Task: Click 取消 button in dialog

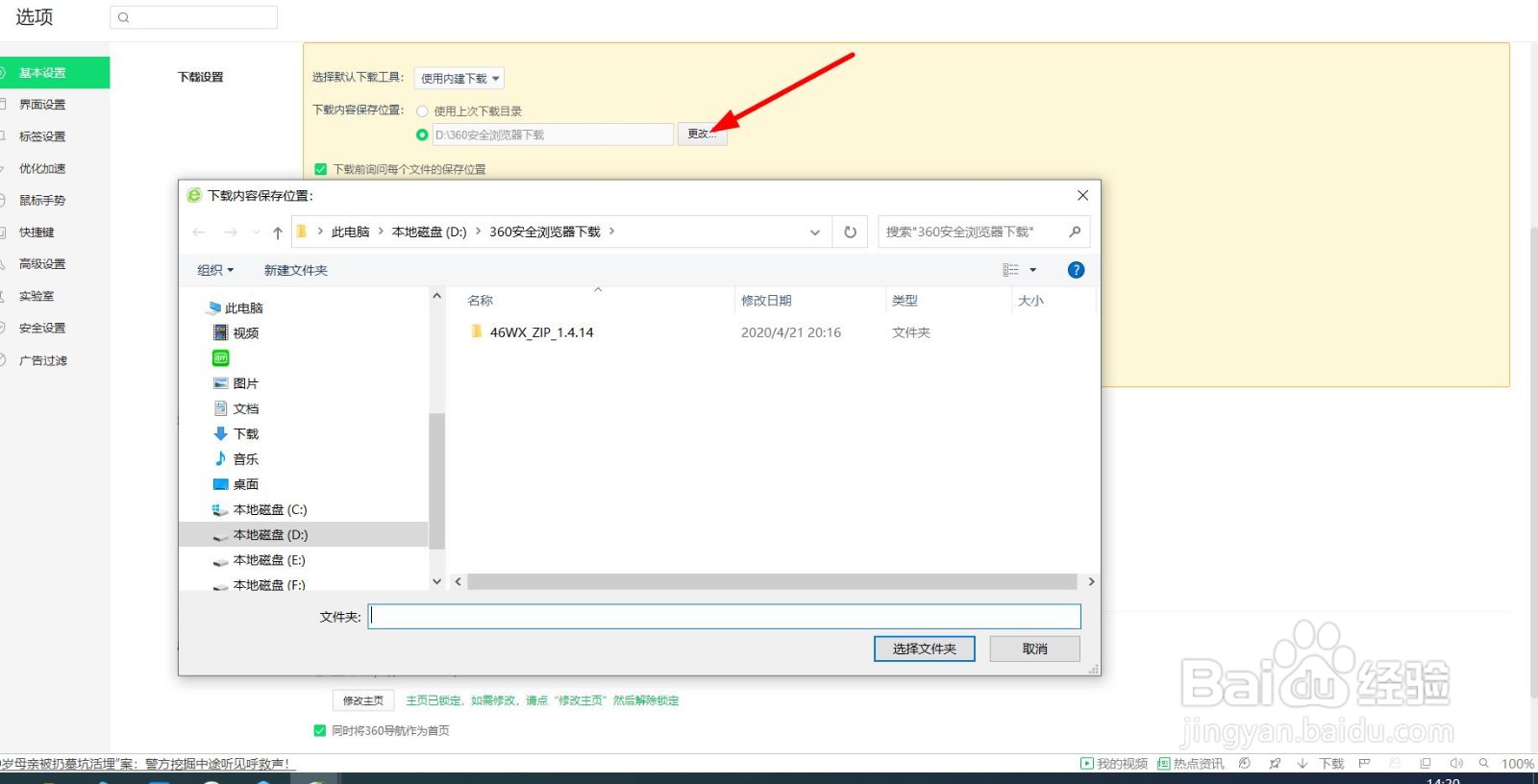Action: click(1035, 649)
